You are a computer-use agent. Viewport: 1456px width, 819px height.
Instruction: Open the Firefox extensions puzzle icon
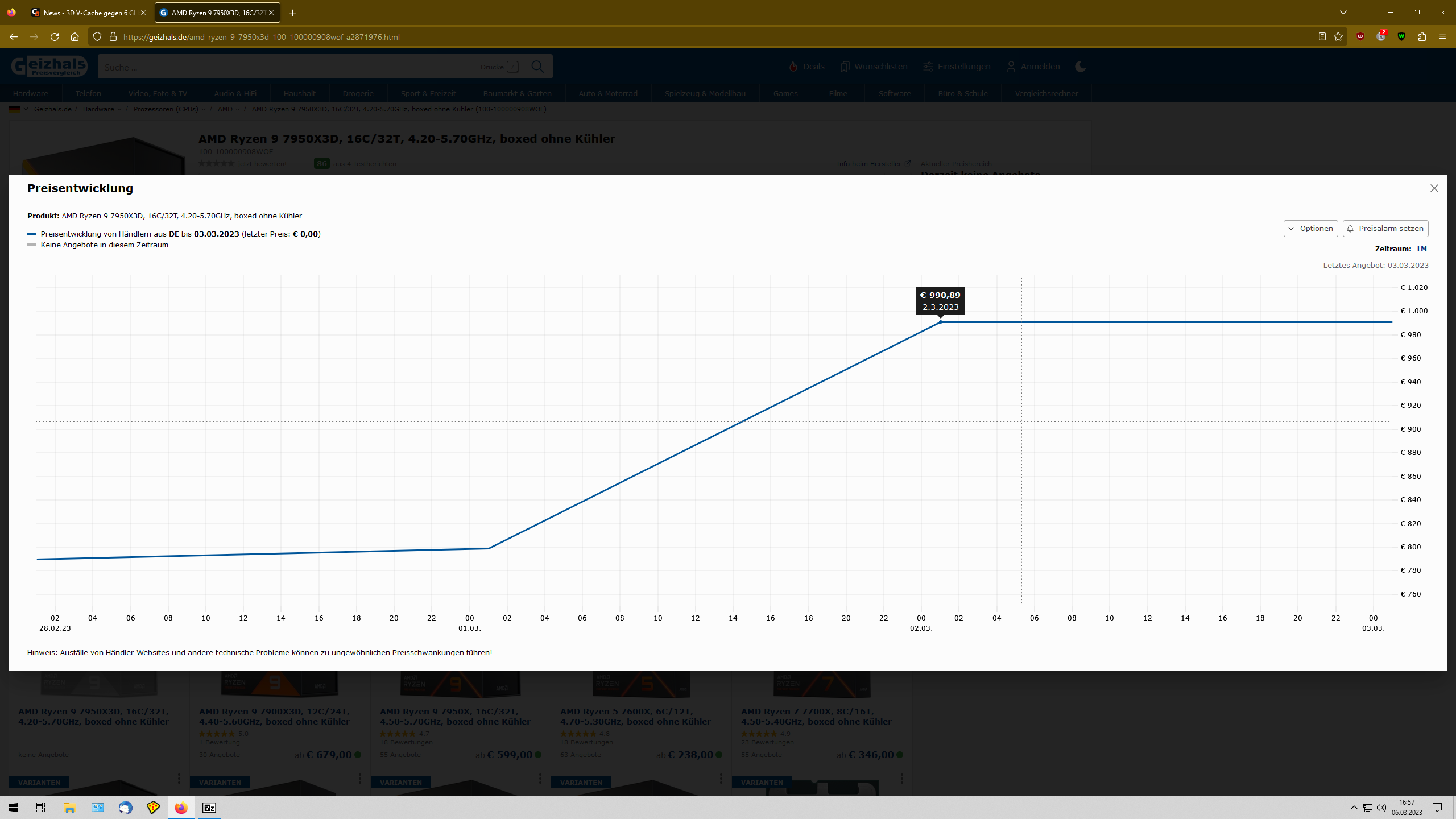coord(1422,37)
